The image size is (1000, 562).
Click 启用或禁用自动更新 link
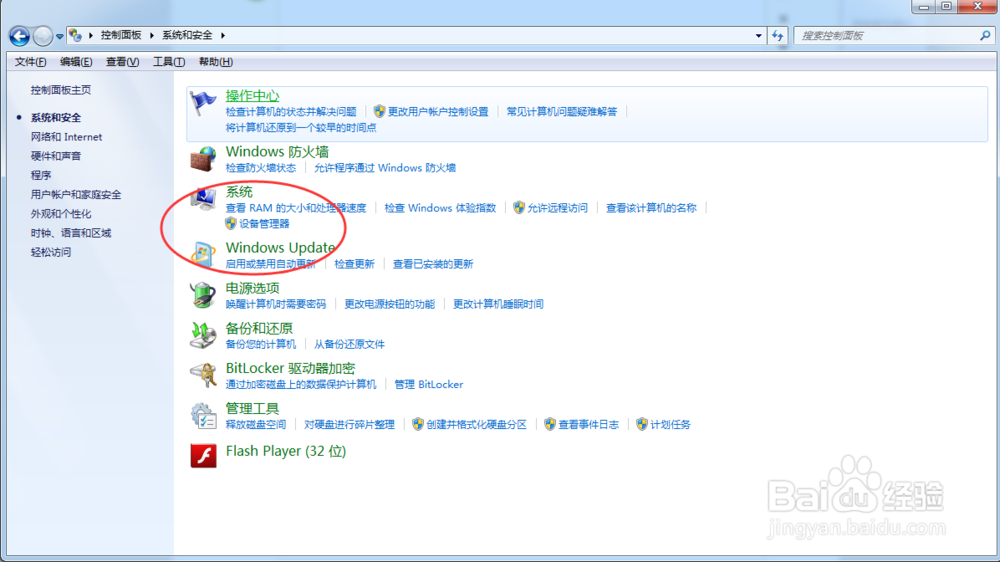[270, 264]
